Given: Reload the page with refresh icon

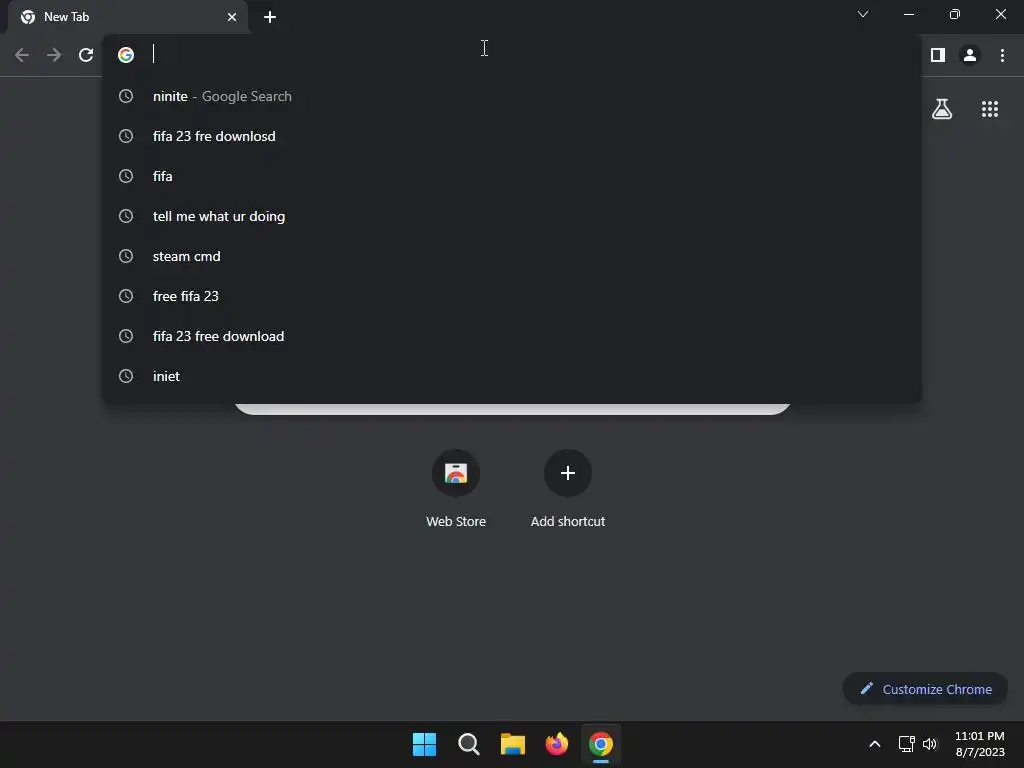Looking at the screenshot, I should click(x=86, y=55).
